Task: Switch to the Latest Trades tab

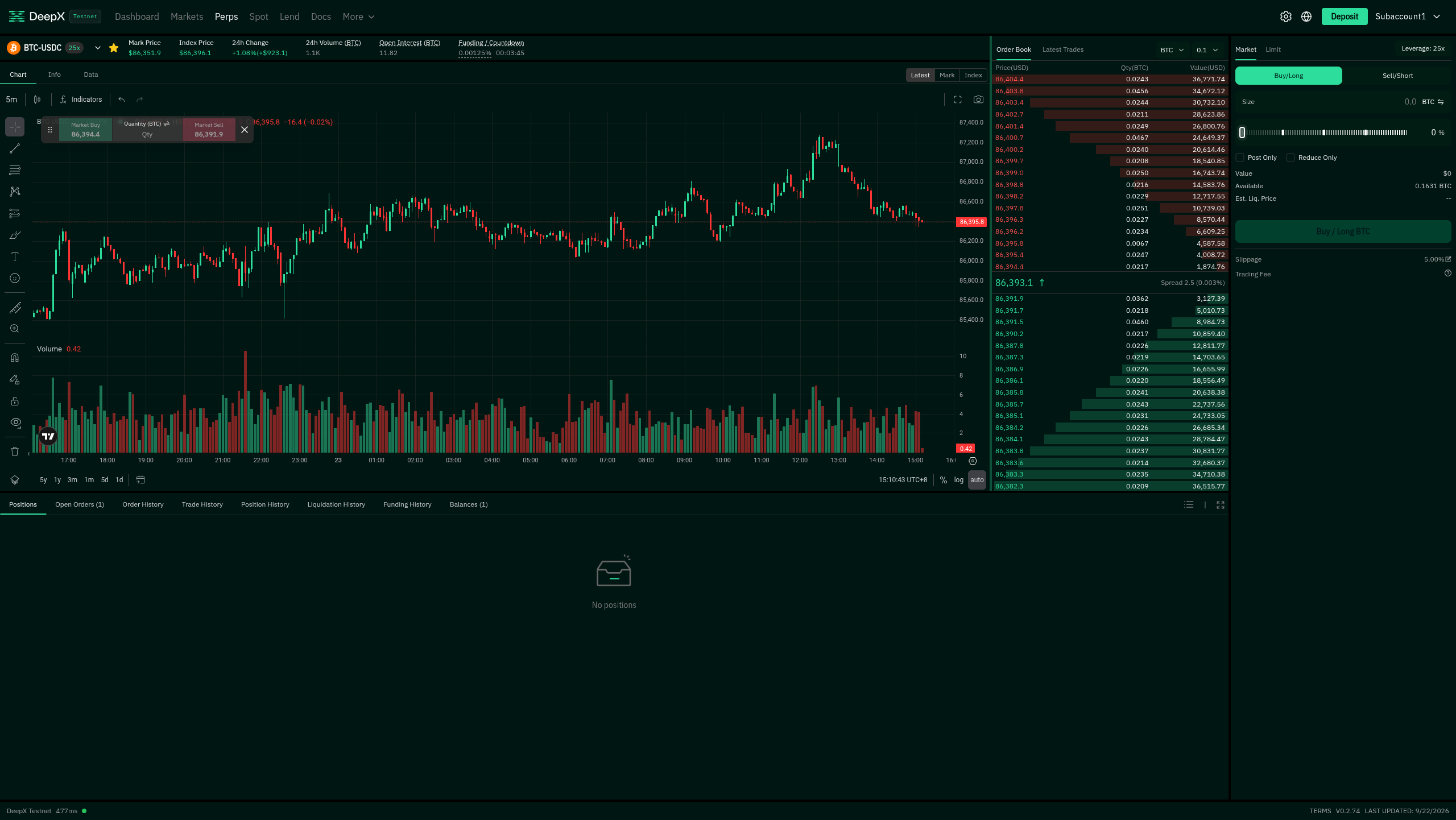Action: pos(1063,49)
